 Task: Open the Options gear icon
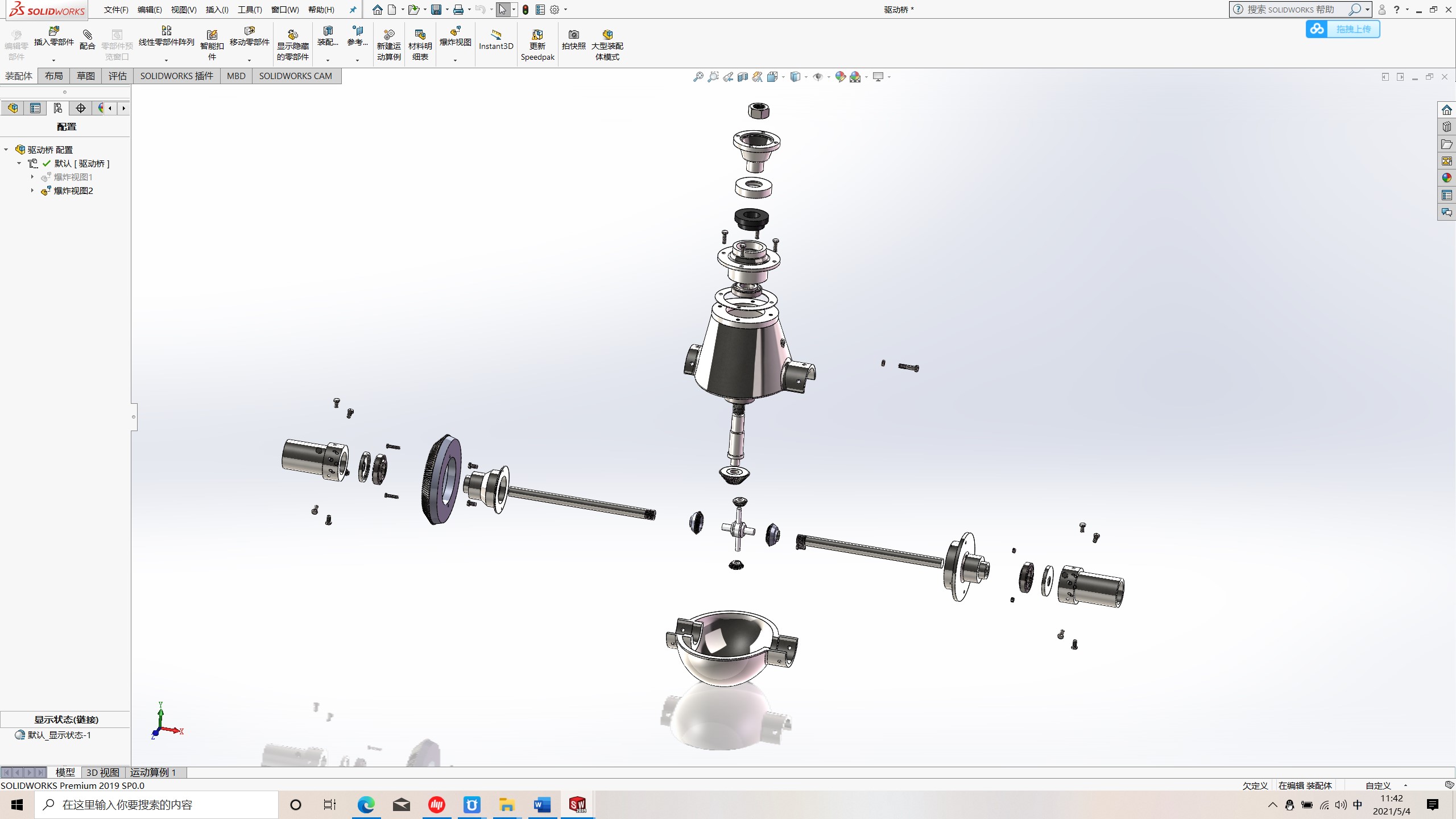coord(555,10)
